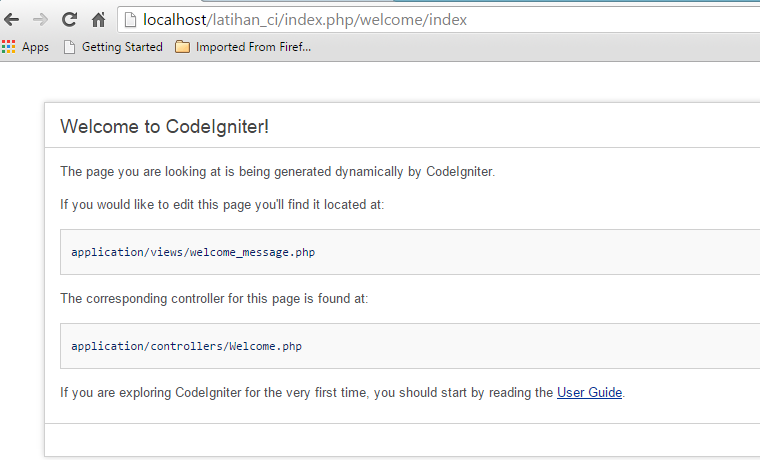This screenshot has width=760, height=460.
Task: Go to the browser Home page
Action: click(98, 20)
